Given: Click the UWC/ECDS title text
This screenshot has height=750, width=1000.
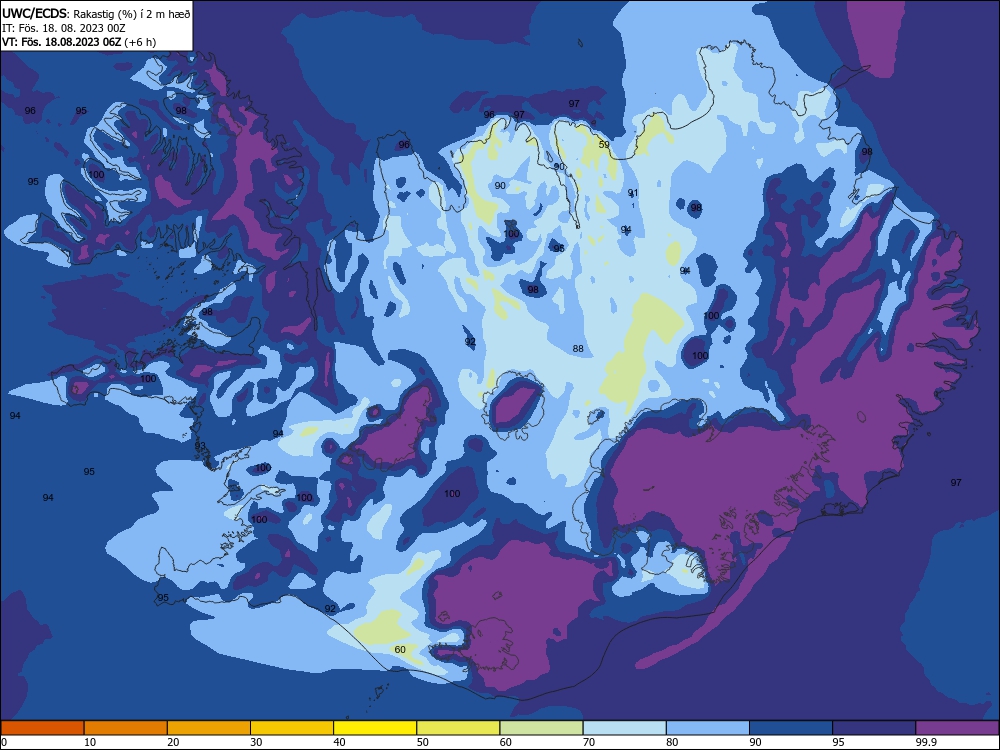Looking at the screenshot, I should click(x=32, y=13).
